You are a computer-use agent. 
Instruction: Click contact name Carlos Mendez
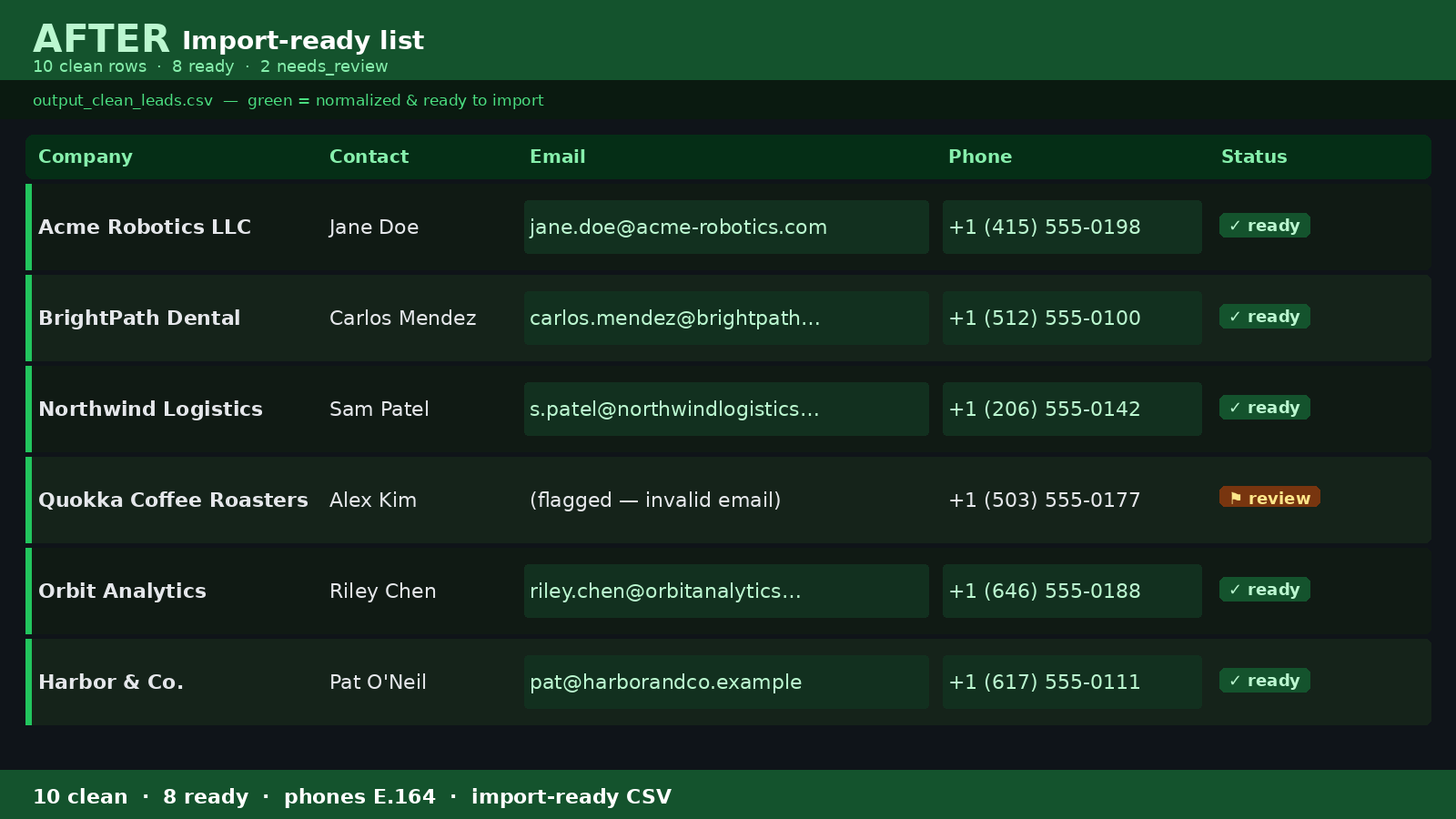pyautogui.click(x=402, y=318)
